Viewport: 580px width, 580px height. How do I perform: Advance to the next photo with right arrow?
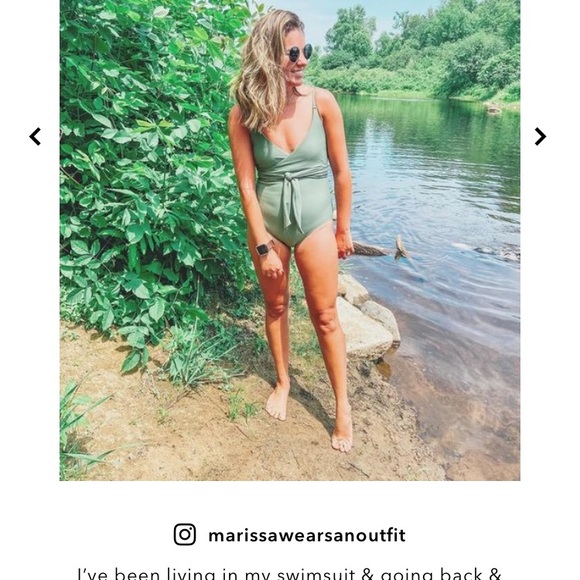[x=540, y=136]
